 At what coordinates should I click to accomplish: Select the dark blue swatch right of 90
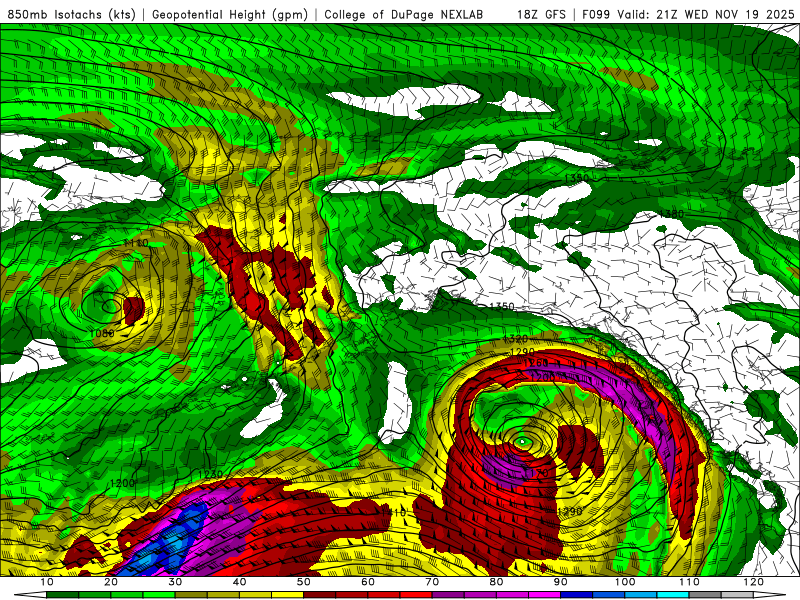[x=577, y=595]
